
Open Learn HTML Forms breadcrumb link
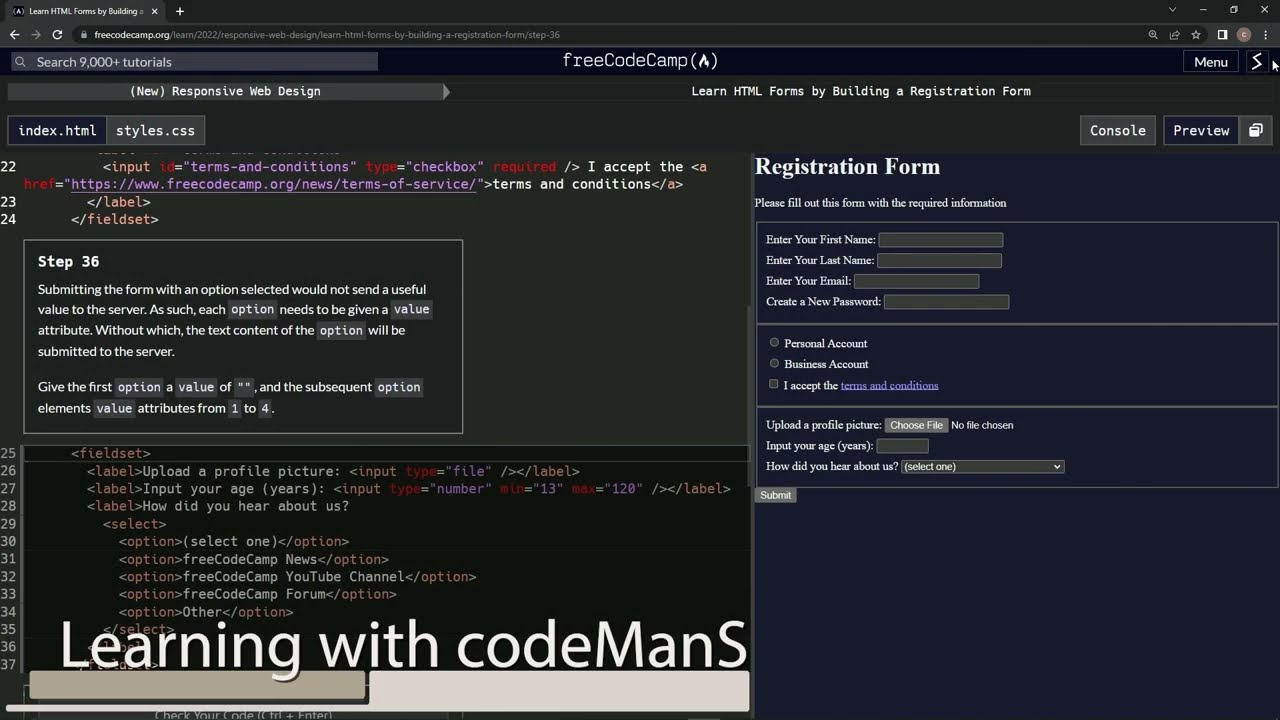point(861,91)
